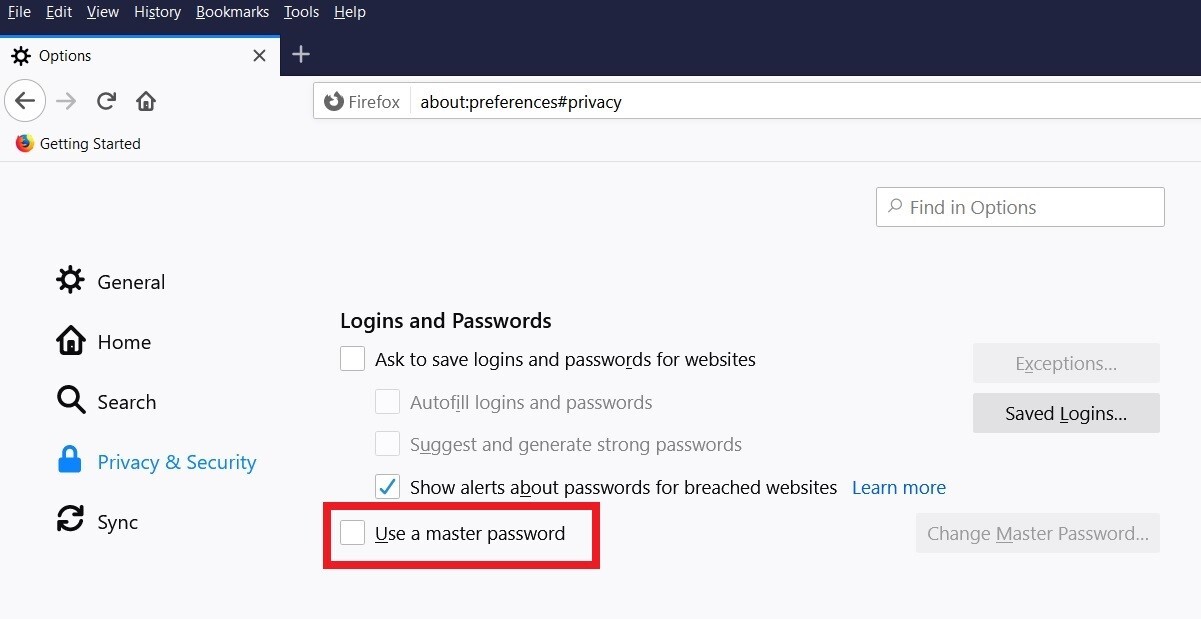The height and width of the screenshot is (619, 1201).
Task: Open the History menu
Action: (x=157, y=12)
